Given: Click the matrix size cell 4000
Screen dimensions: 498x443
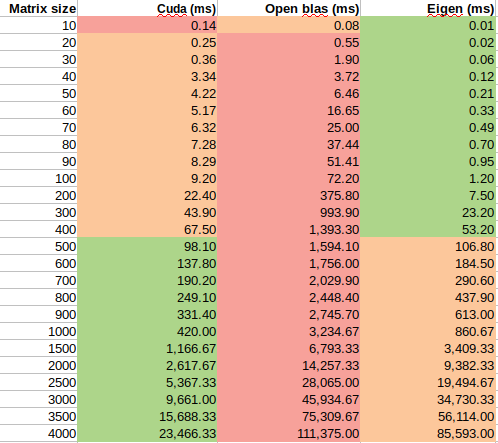Looking at the screenshot, I should coord(38,433).
